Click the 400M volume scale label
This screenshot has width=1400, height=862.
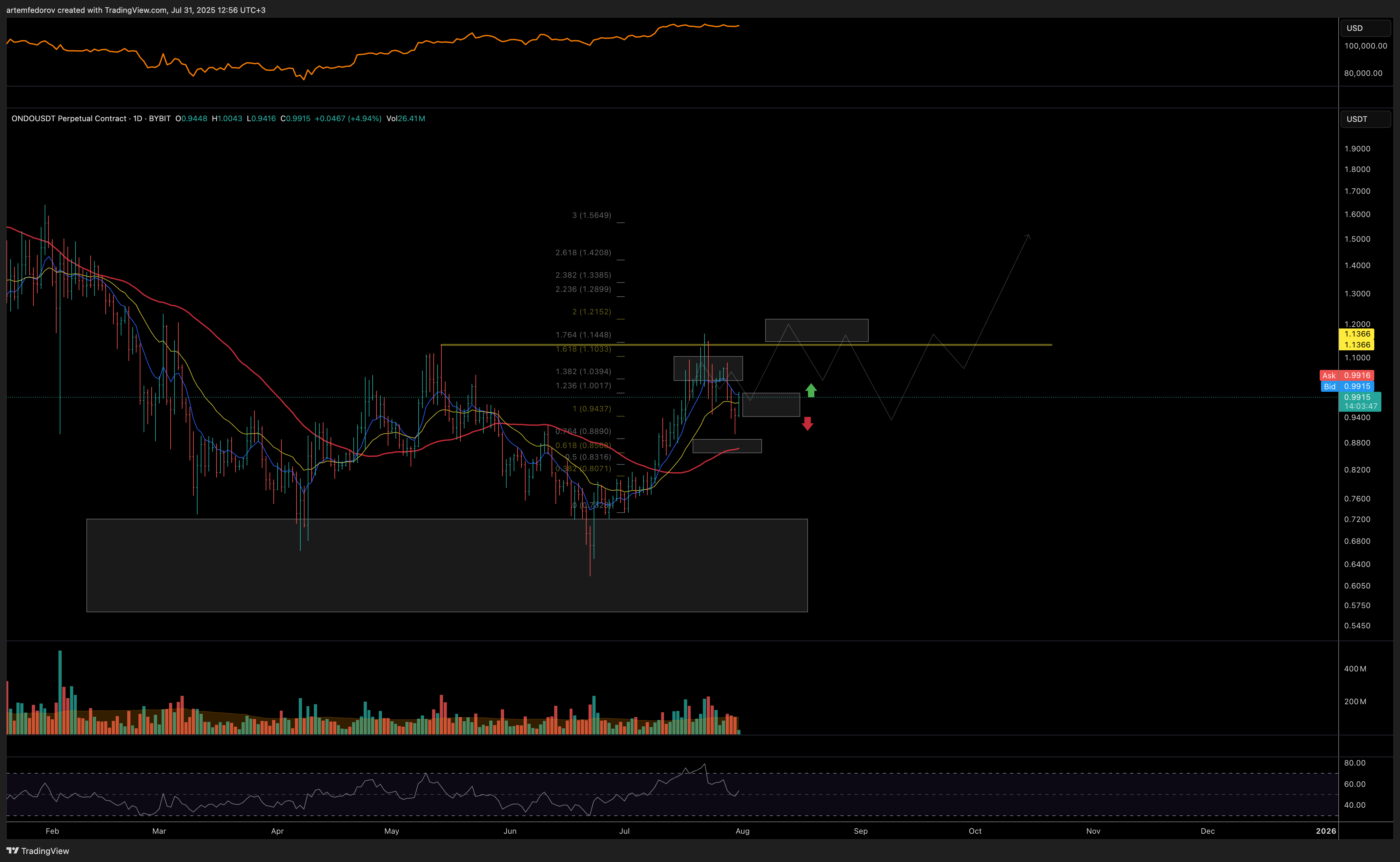(x=1355, y=668)
